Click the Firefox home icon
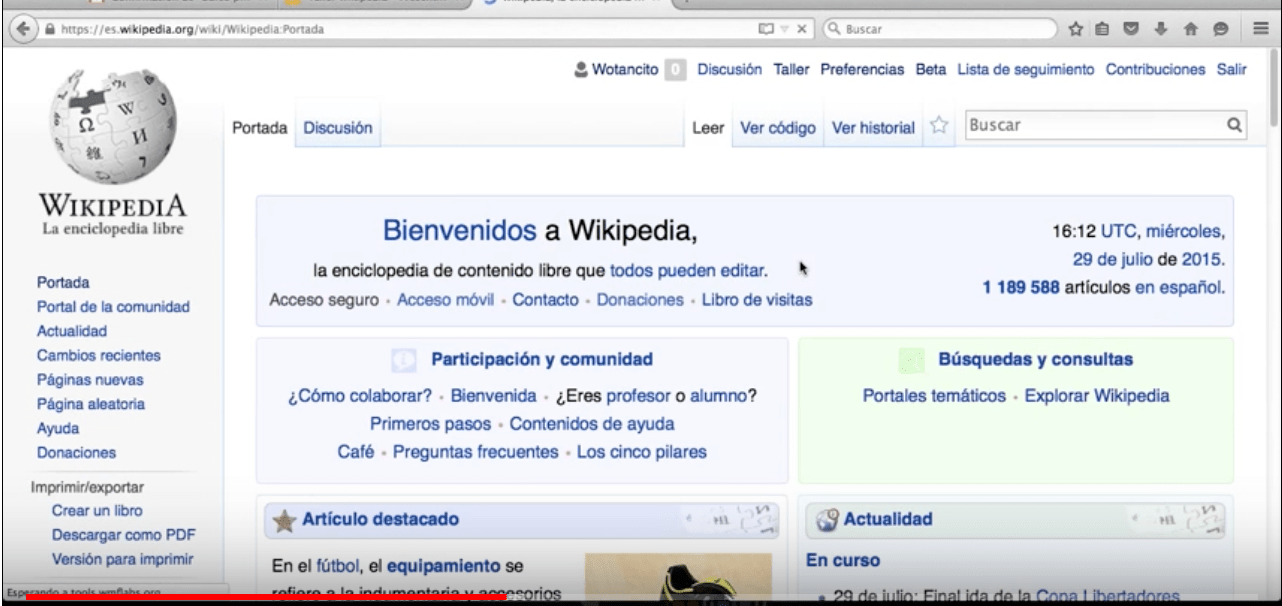This screenshot has height=606, width=1282. pos(1190,30)
